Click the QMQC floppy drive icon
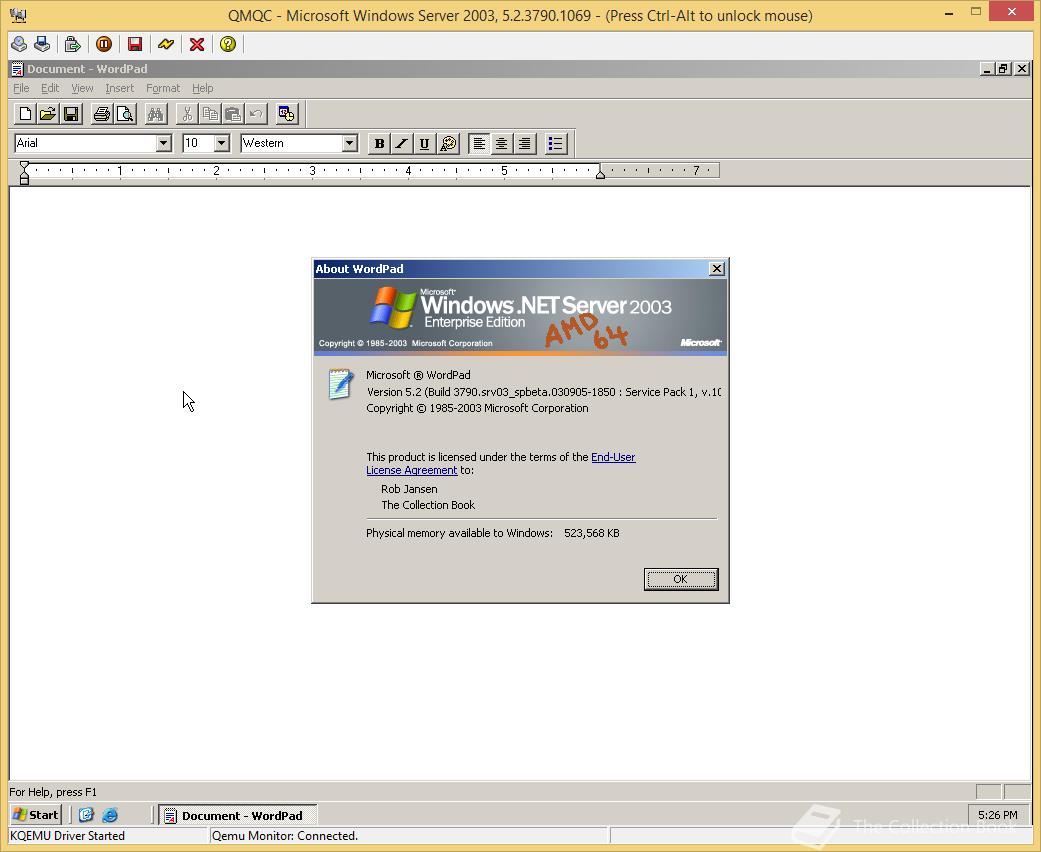This screenshot has width=1041, height=852. point(42,44)
